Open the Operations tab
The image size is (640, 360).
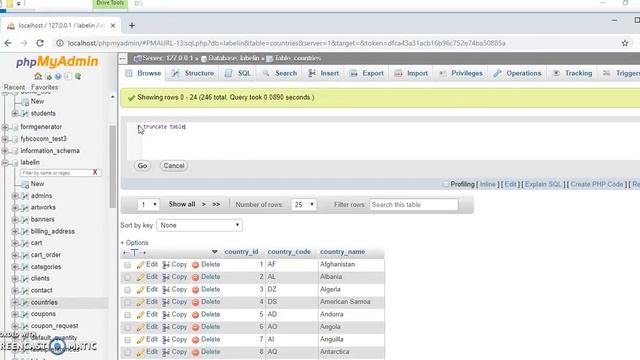517,73
